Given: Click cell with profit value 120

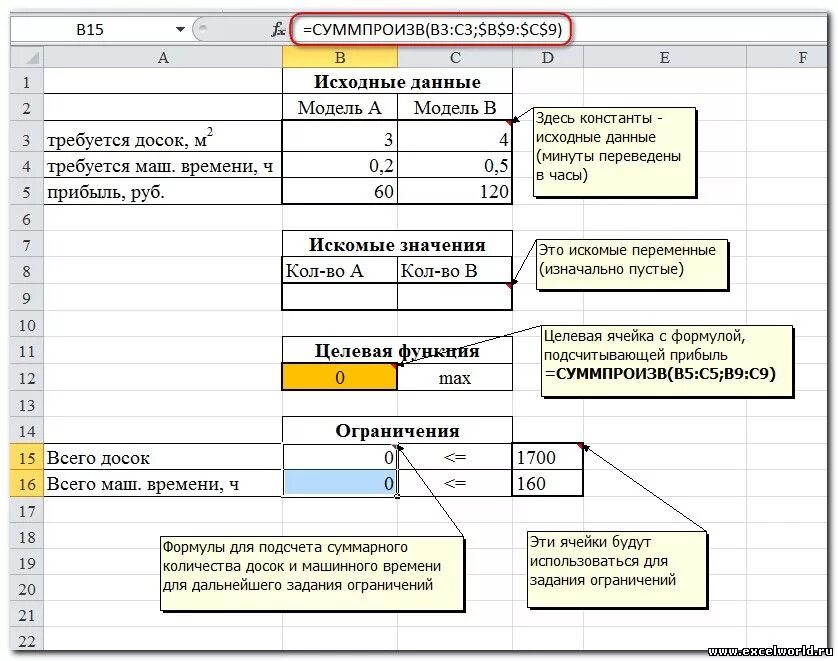Looking at the screenshot, I should pos(455,192).
